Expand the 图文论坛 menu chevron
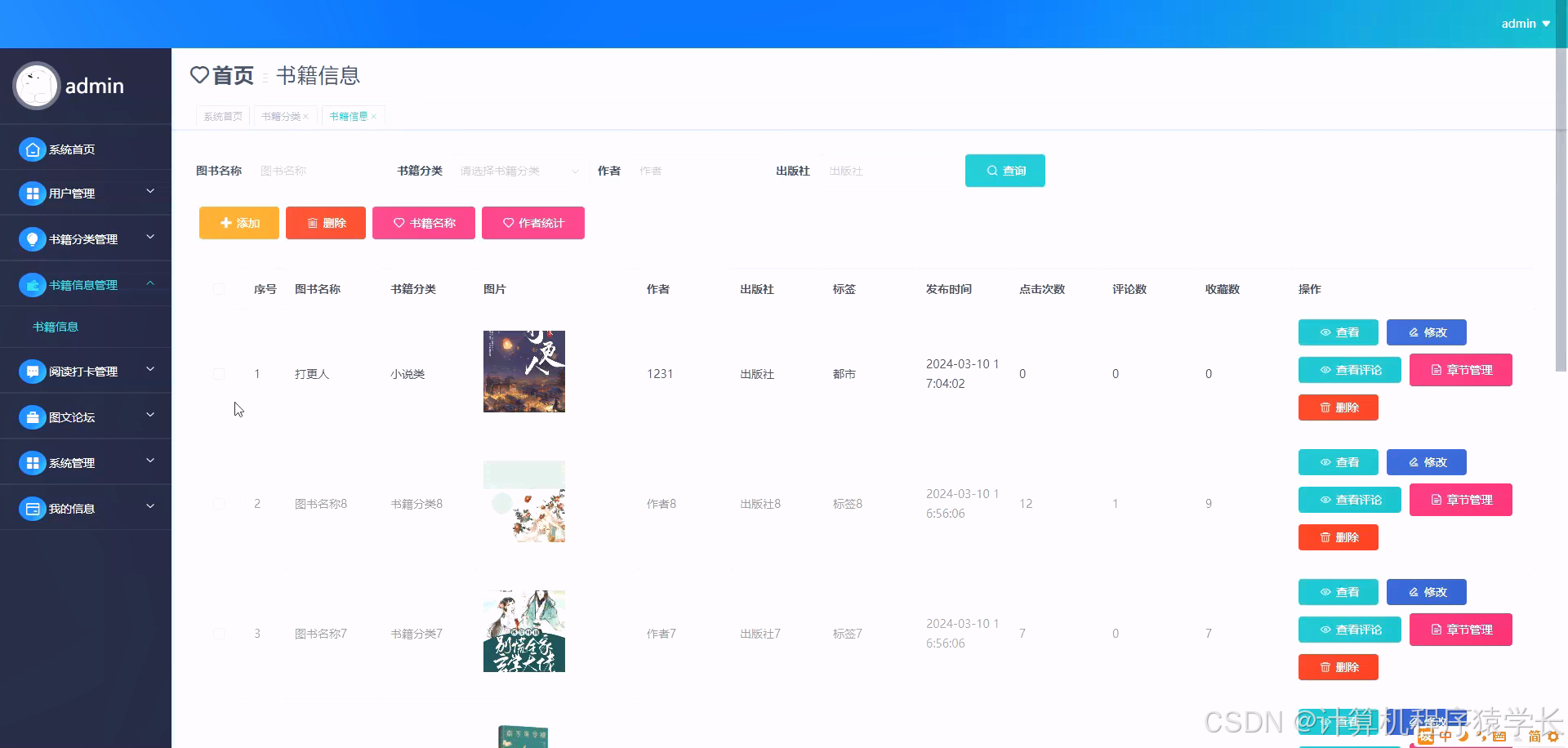Image resolution: width=1568 pixels, height=748 pixels. pyautogui.click(x=150, y=416)
